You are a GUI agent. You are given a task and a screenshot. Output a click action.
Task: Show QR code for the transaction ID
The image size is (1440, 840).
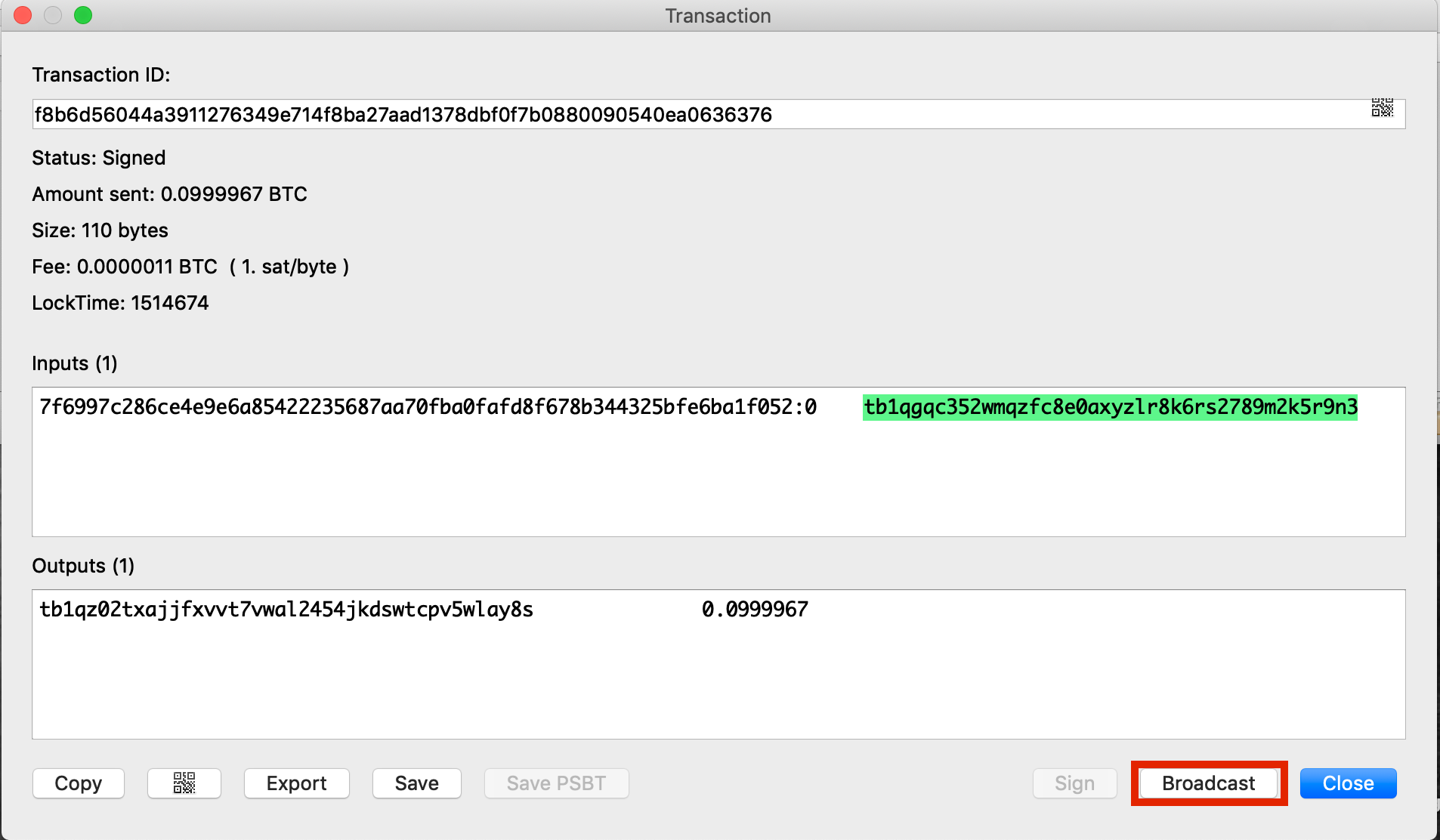point(1382,108)
